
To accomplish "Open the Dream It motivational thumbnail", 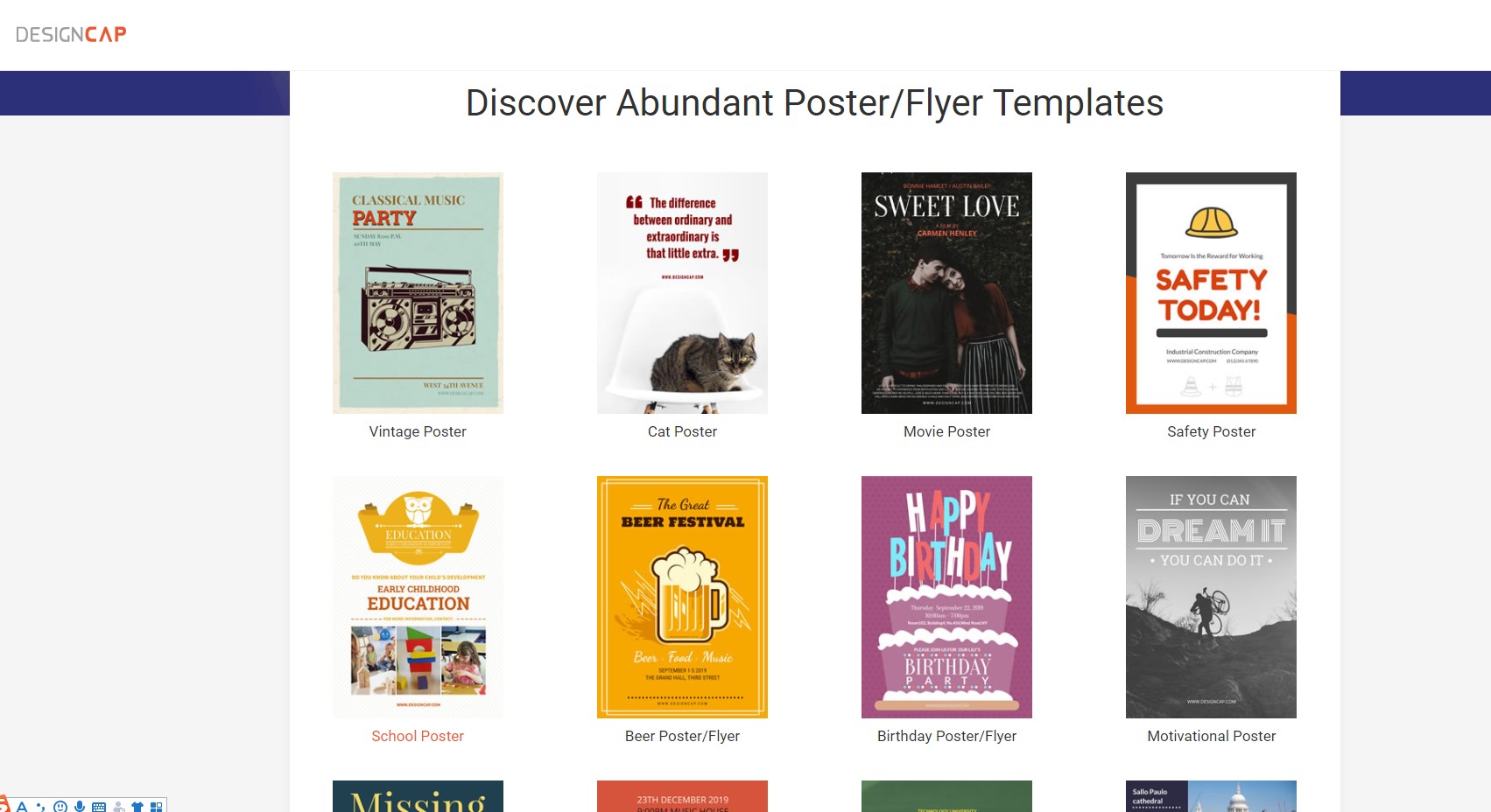I will (x=1211, y=597).
